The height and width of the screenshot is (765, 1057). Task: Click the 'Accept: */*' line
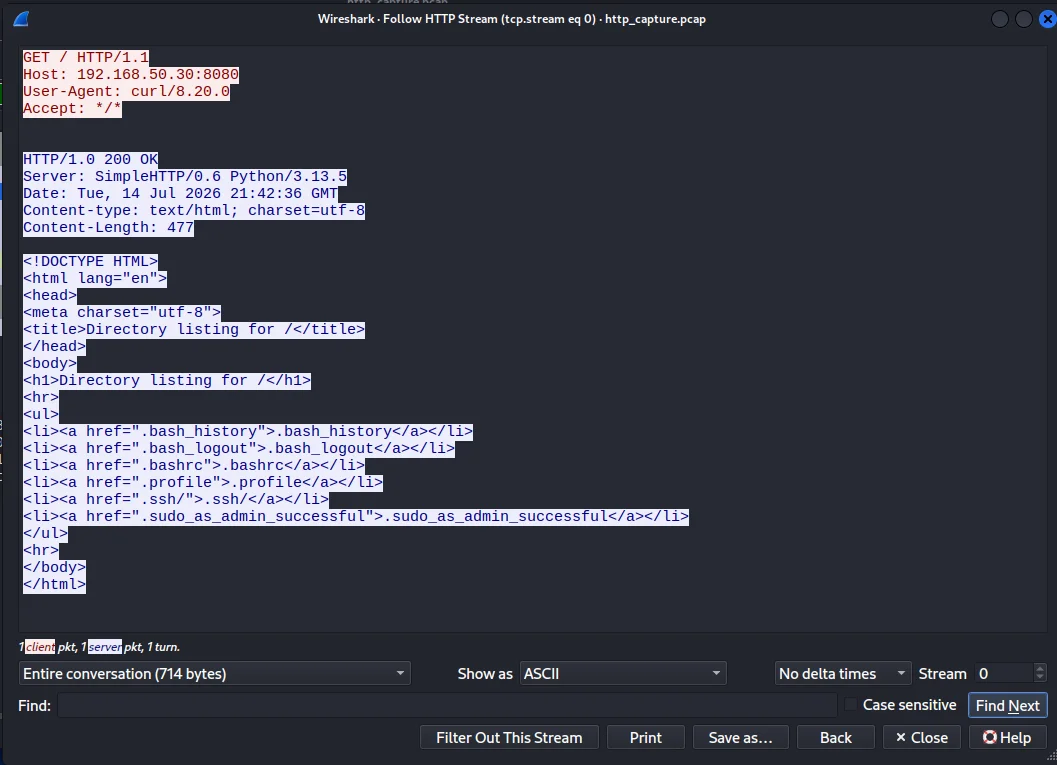[x=72, y=109]
